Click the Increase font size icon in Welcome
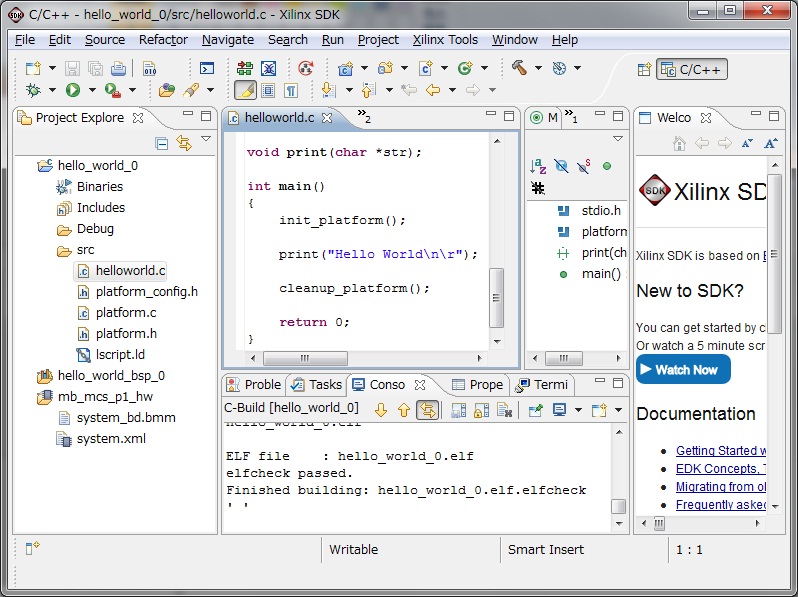This screenshot has width=798, height=597. [771, 144]
